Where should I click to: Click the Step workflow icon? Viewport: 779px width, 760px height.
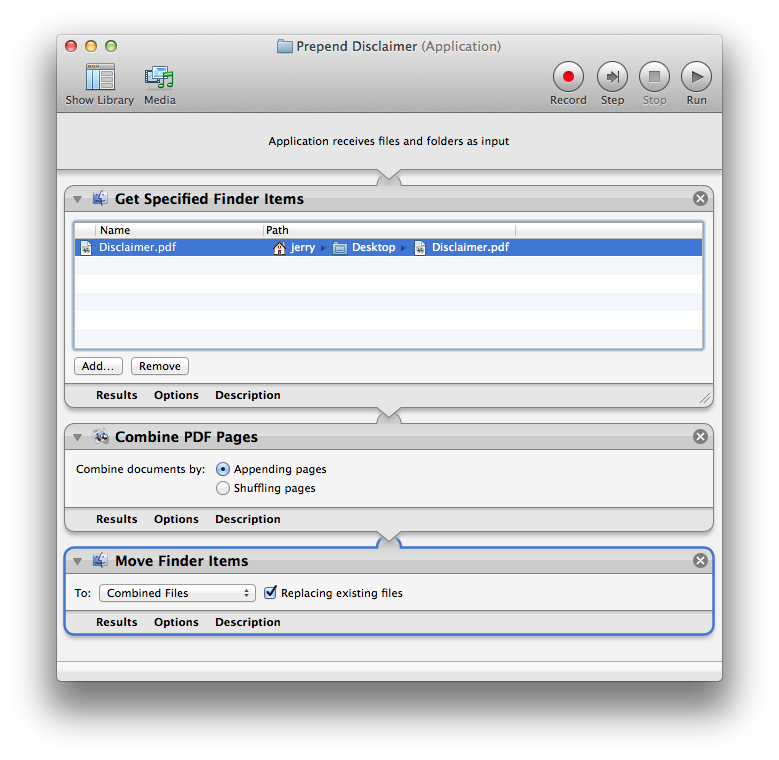click(612, 77)
